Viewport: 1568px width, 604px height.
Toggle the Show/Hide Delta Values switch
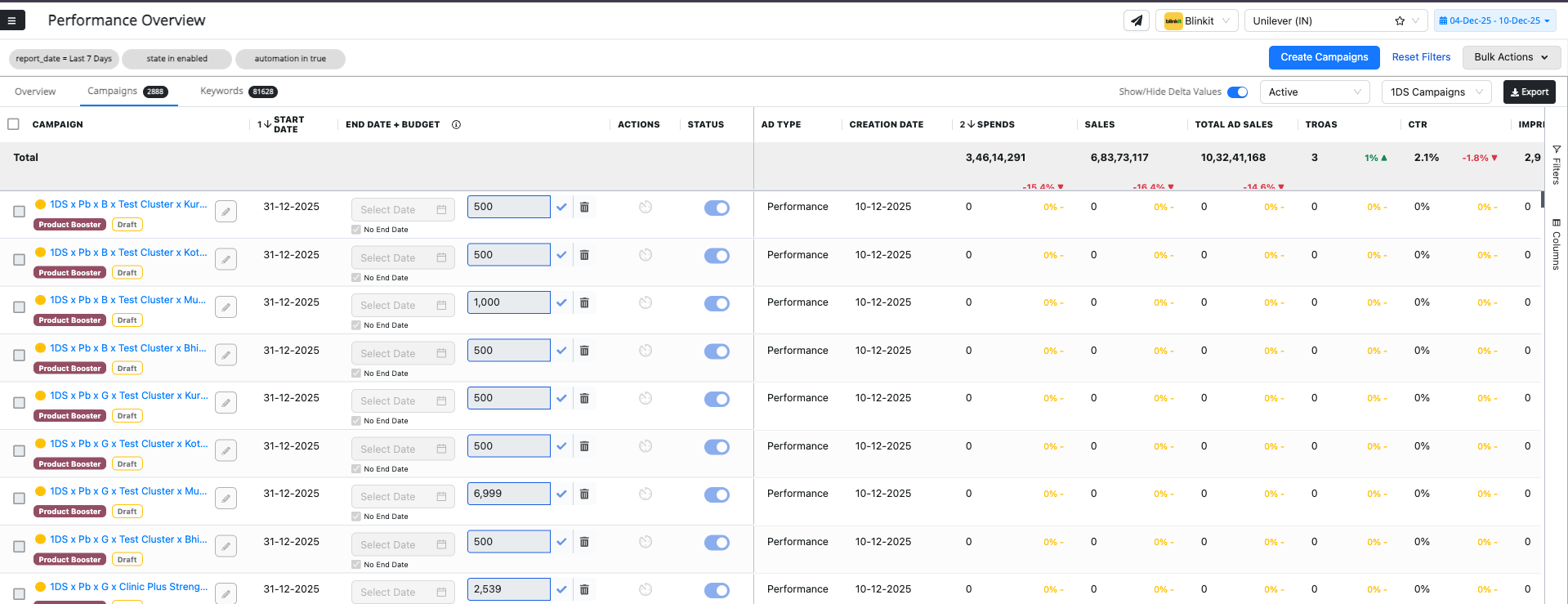point(1238,92)
